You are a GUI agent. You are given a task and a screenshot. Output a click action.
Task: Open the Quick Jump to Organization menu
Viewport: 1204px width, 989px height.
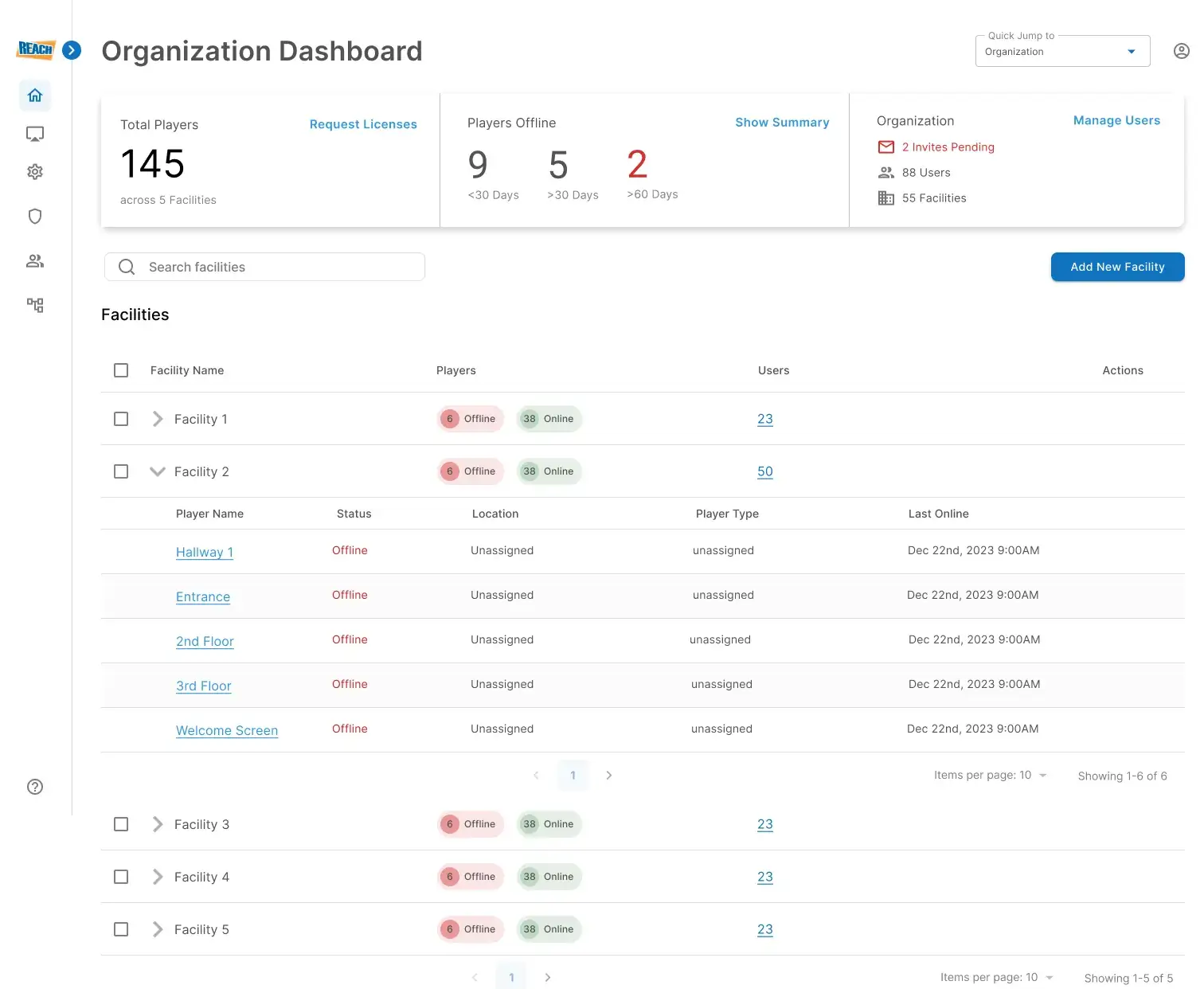pos(1062,51)
